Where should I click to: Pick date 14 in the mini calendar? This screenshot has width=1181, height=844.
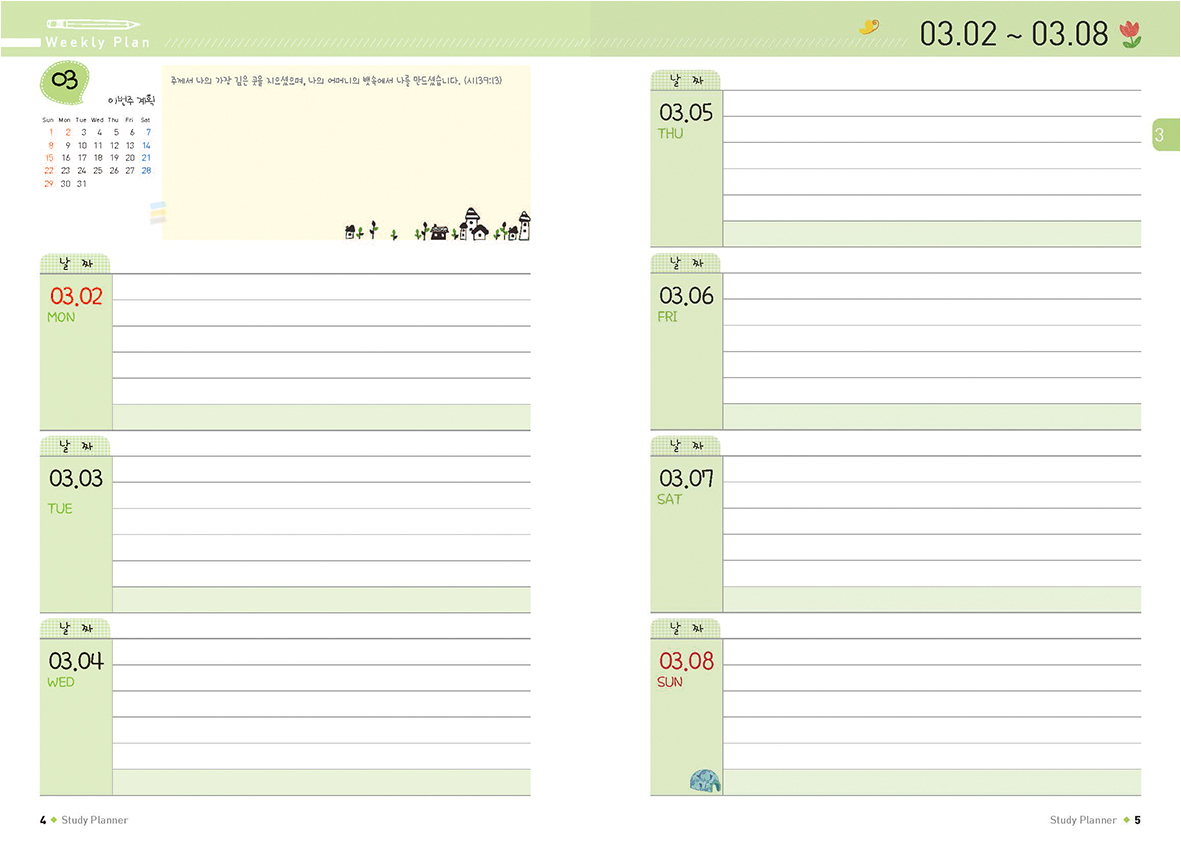(x=146, y=145)
